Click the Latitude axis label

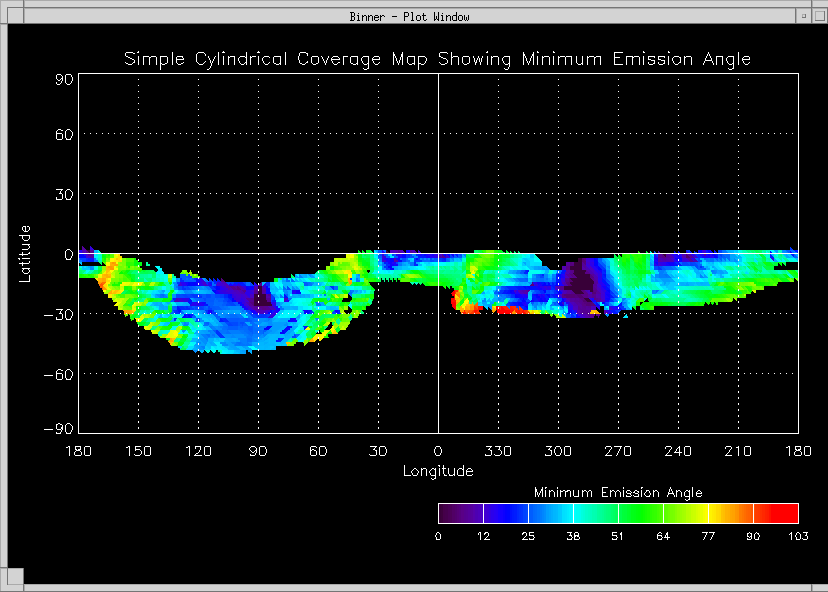click(x=25, y=253)
